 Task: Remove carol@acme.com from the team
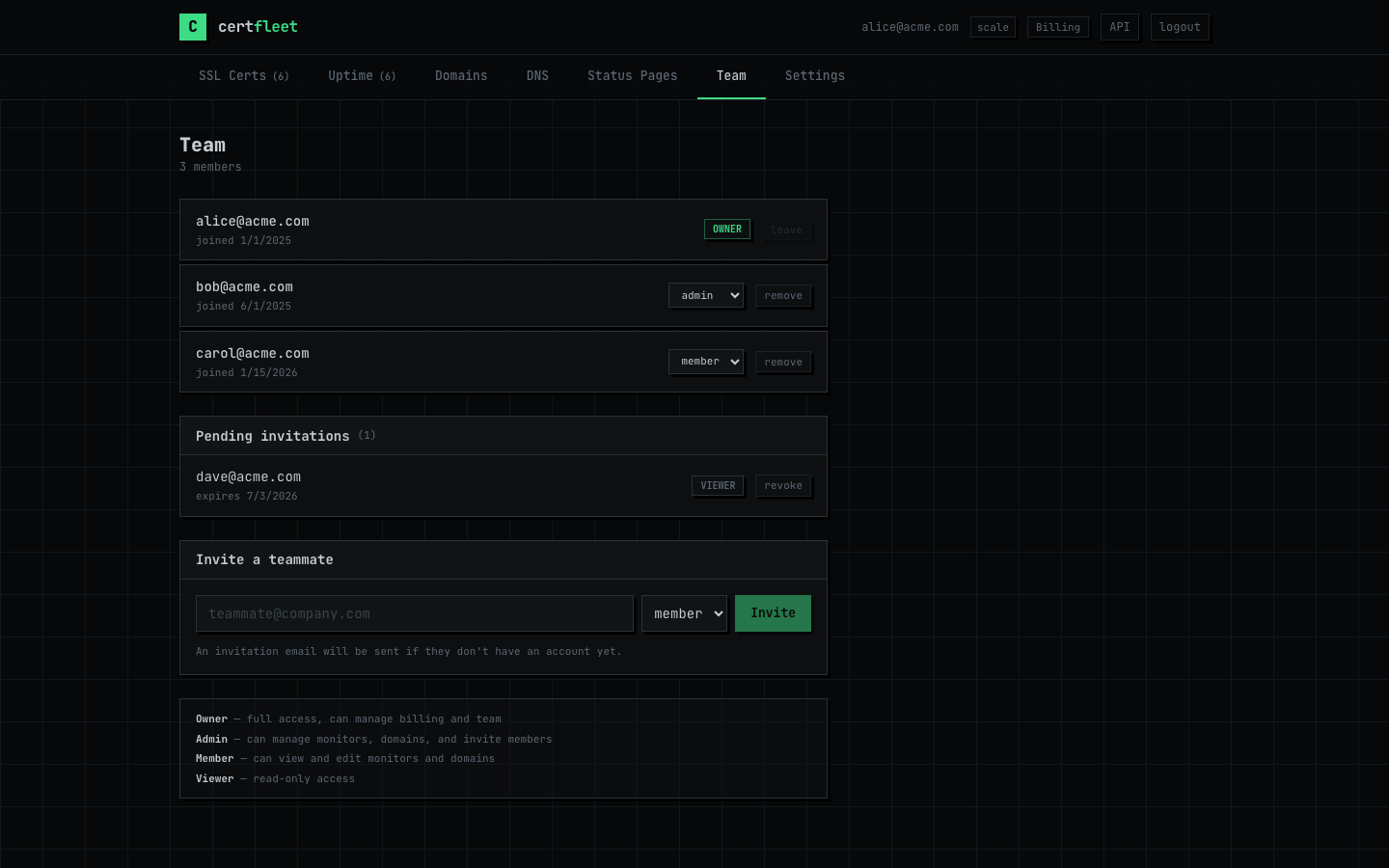coord(783,363)
